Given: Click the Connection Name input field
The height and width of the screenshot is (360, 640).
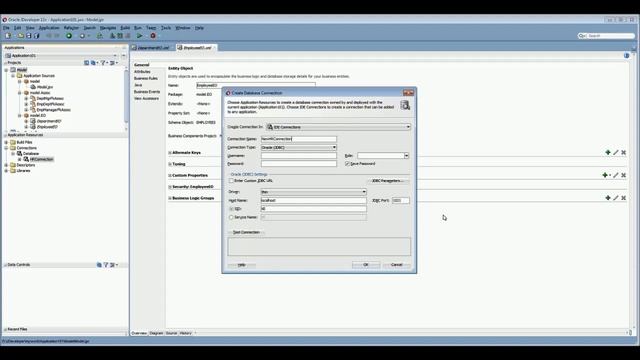Looking at the screenshot, I should point(299,139).
